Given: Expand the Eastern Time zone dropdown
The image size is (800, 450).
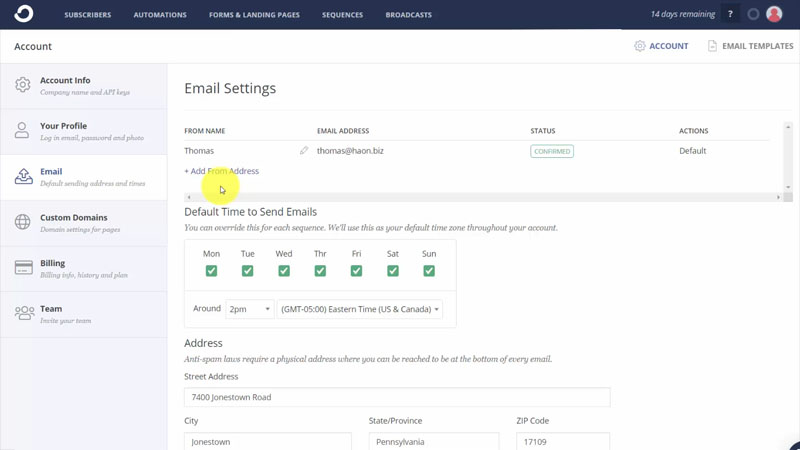Looking at the screenshot, I should click(x=360, y=310).
